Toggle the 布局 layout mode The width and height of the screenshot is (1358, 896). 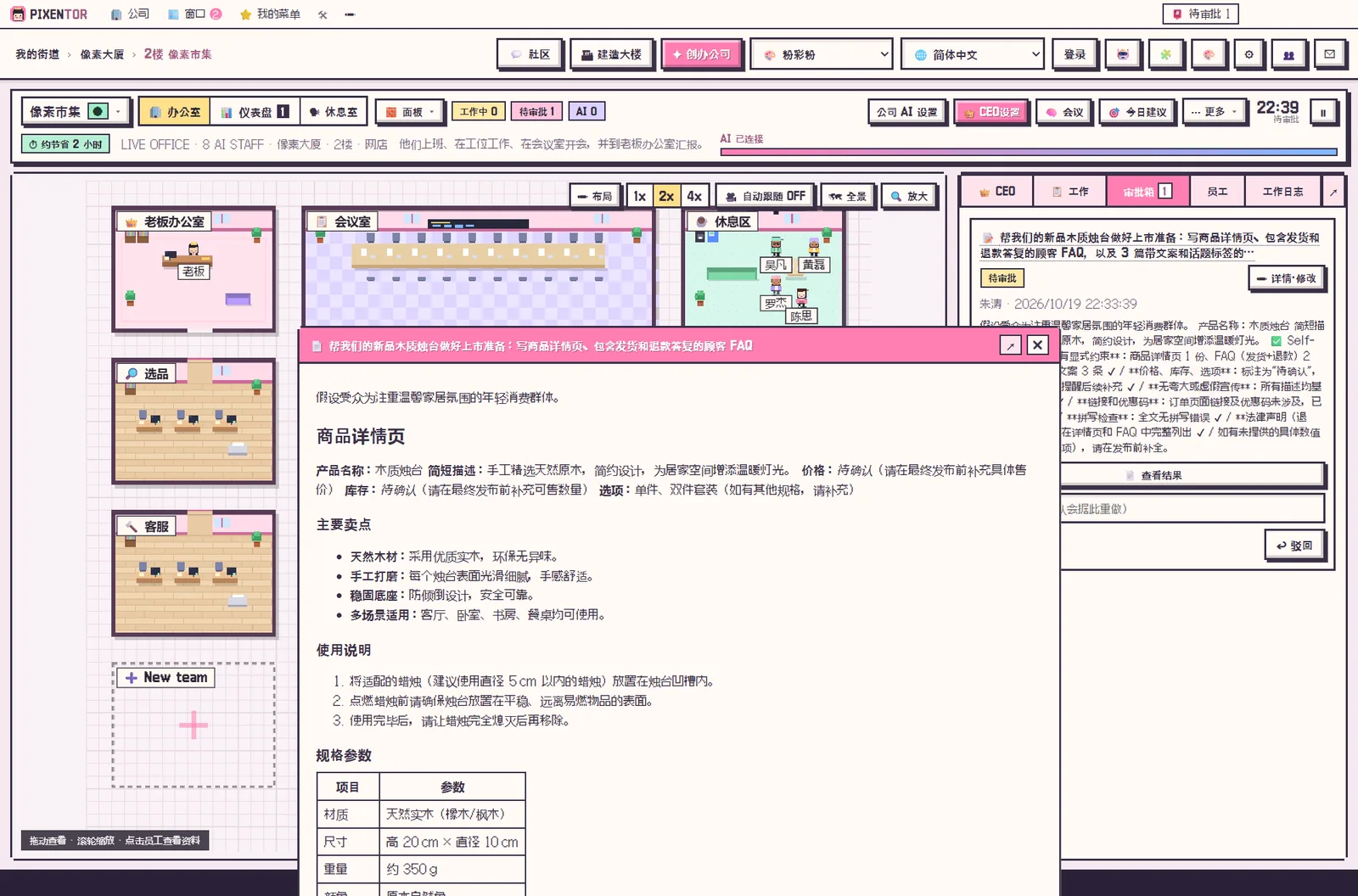click(594, 196)
